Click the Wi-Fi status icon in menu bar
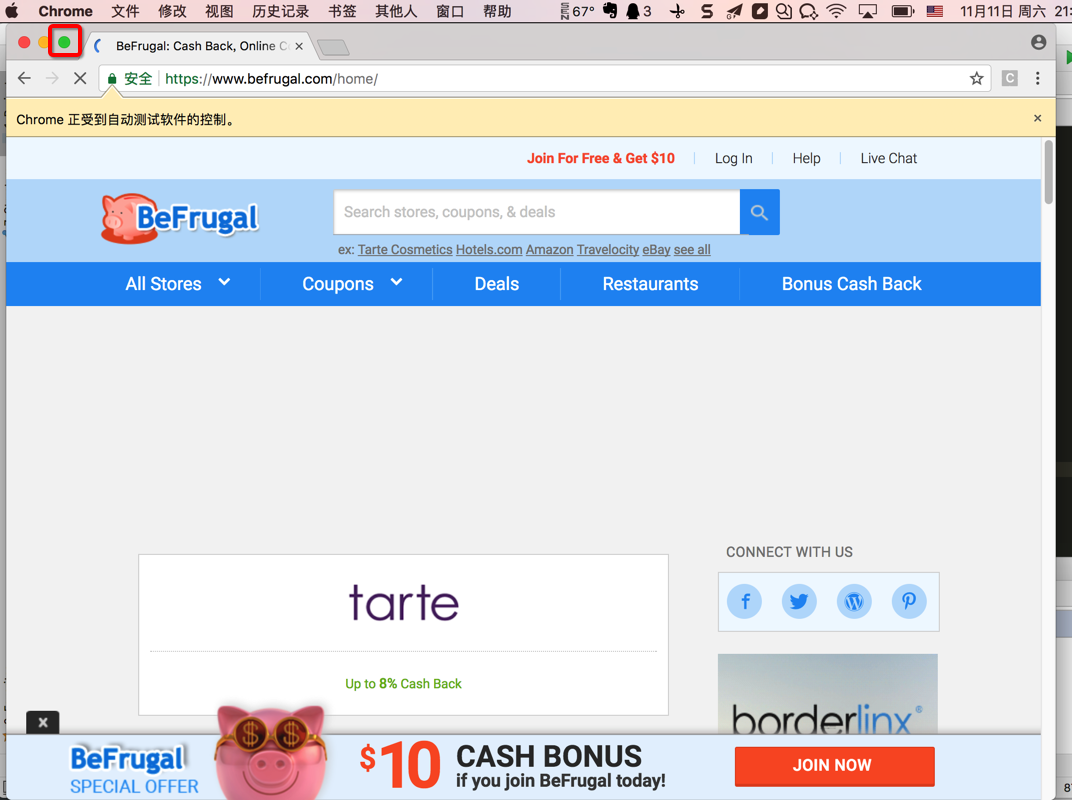1072x801 pixels. click(x=835, y=11)
